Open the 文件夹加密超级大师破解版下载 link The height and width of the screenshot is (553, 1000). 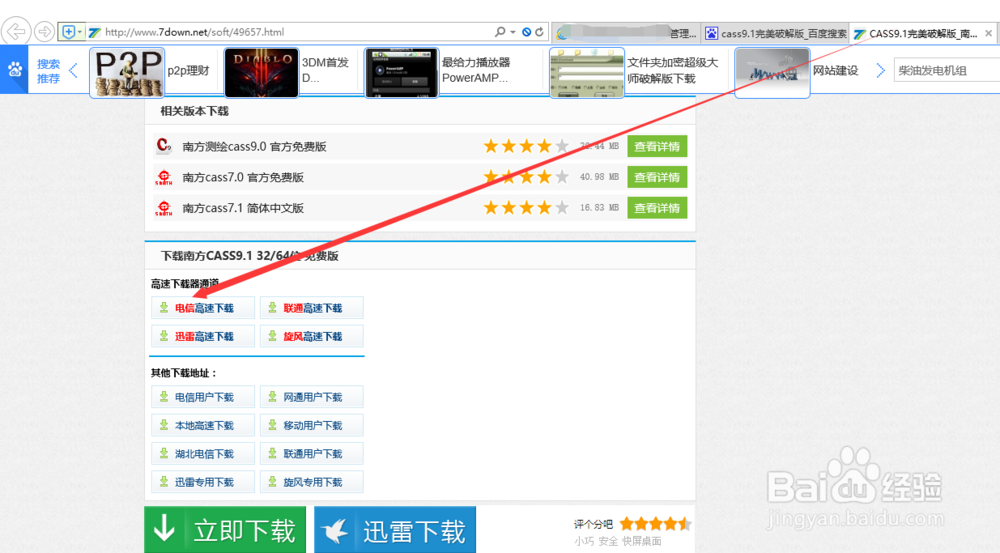(672, 70)
